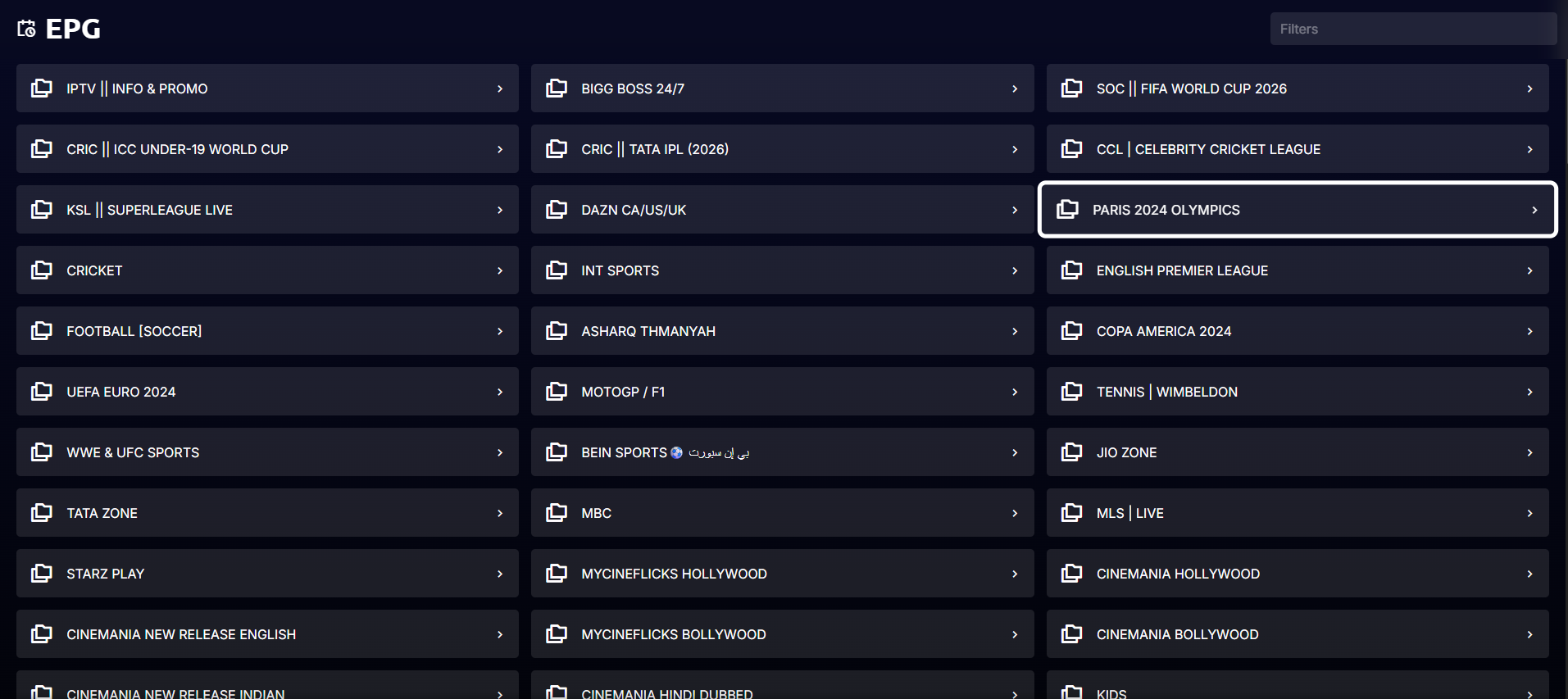
Task: Open SOC || FIFA WORLD CUP 2026 category
Action: 1298,89
